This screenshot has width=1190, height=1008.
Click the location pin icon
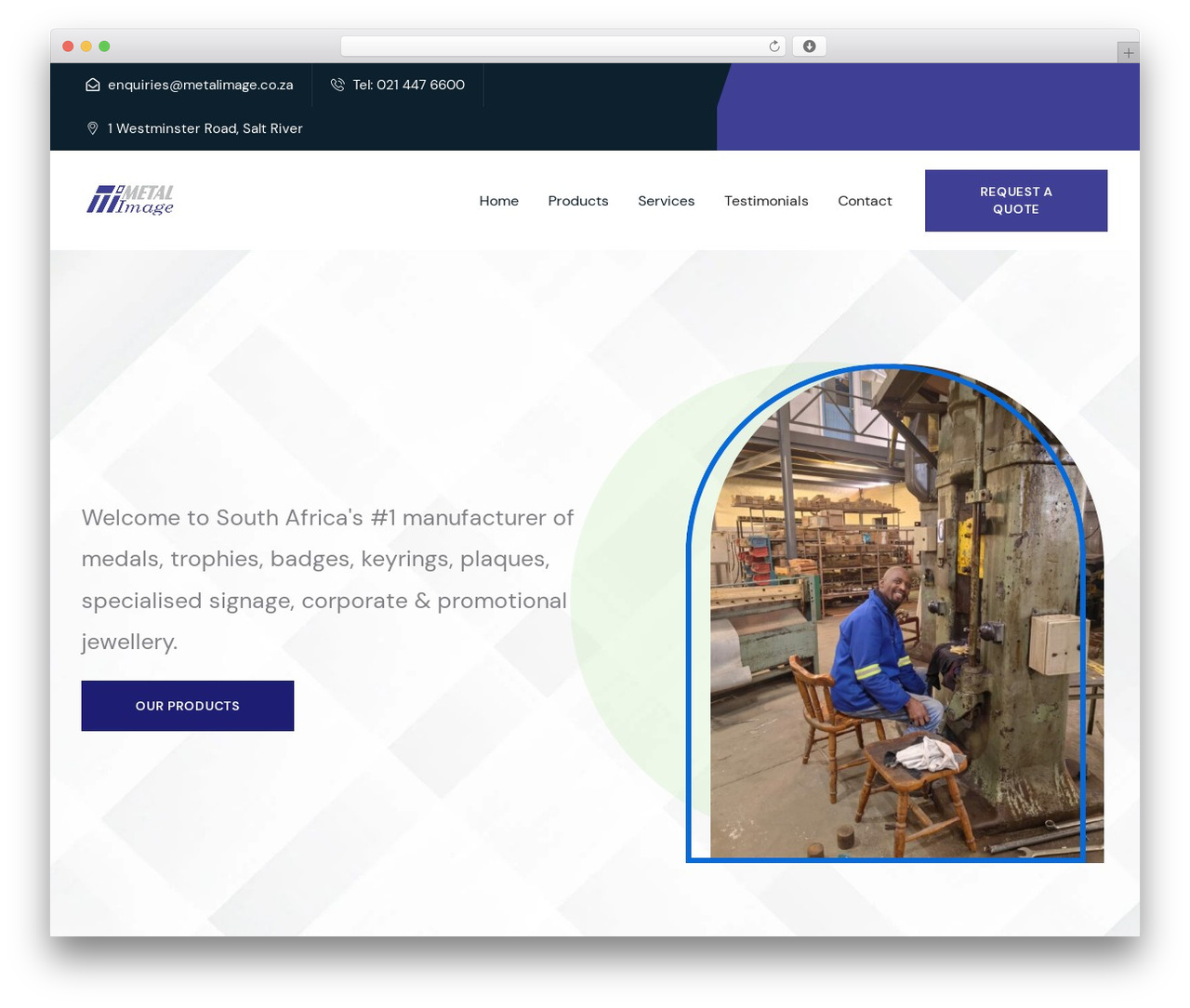coord(93,128)
